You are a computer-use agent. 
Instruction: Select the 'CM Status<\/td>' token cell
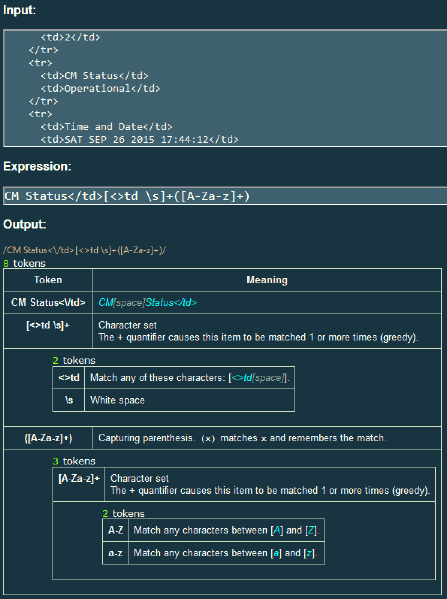coord(48,303)
